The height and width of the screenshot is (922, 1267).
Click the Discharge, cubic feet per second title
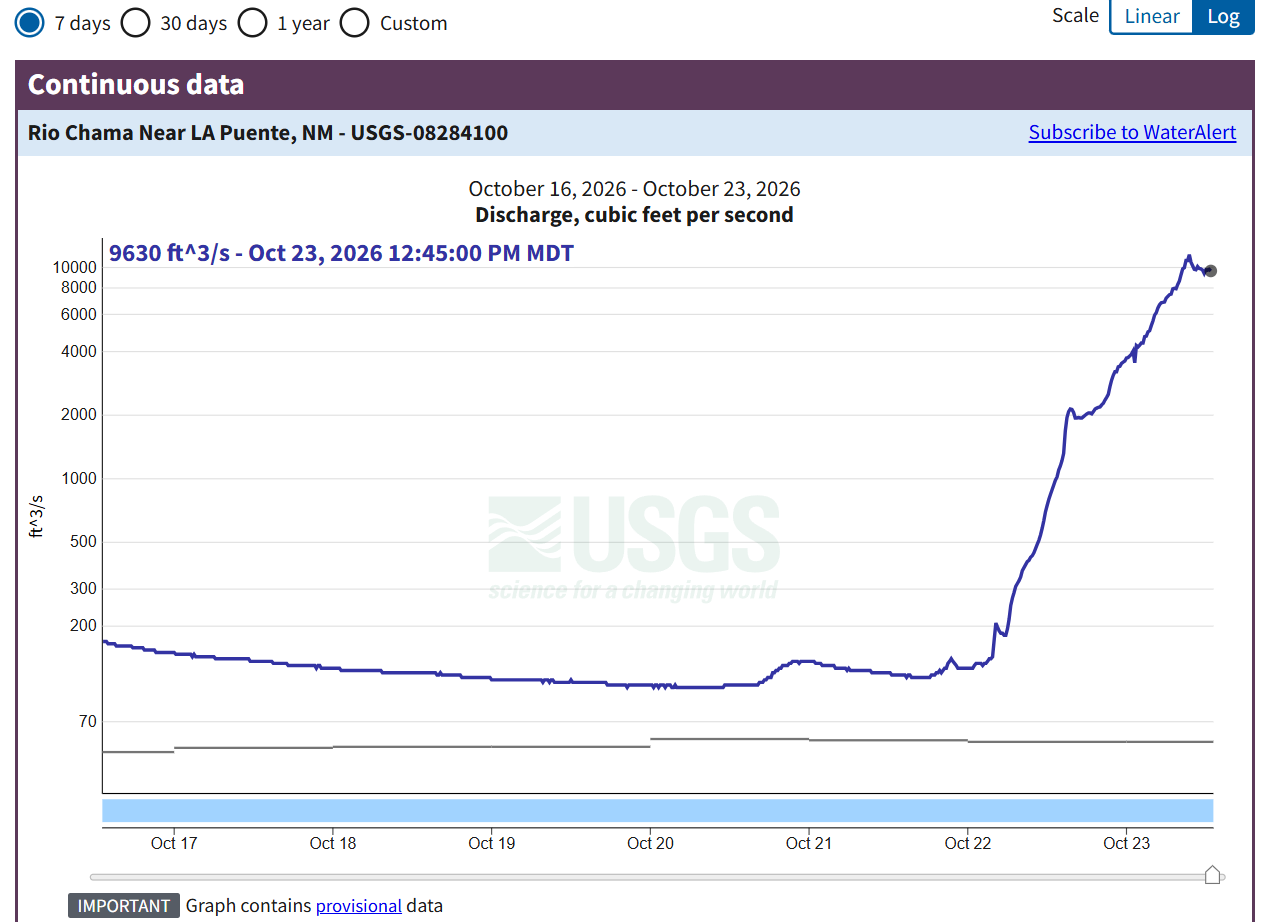click(634, 214)
